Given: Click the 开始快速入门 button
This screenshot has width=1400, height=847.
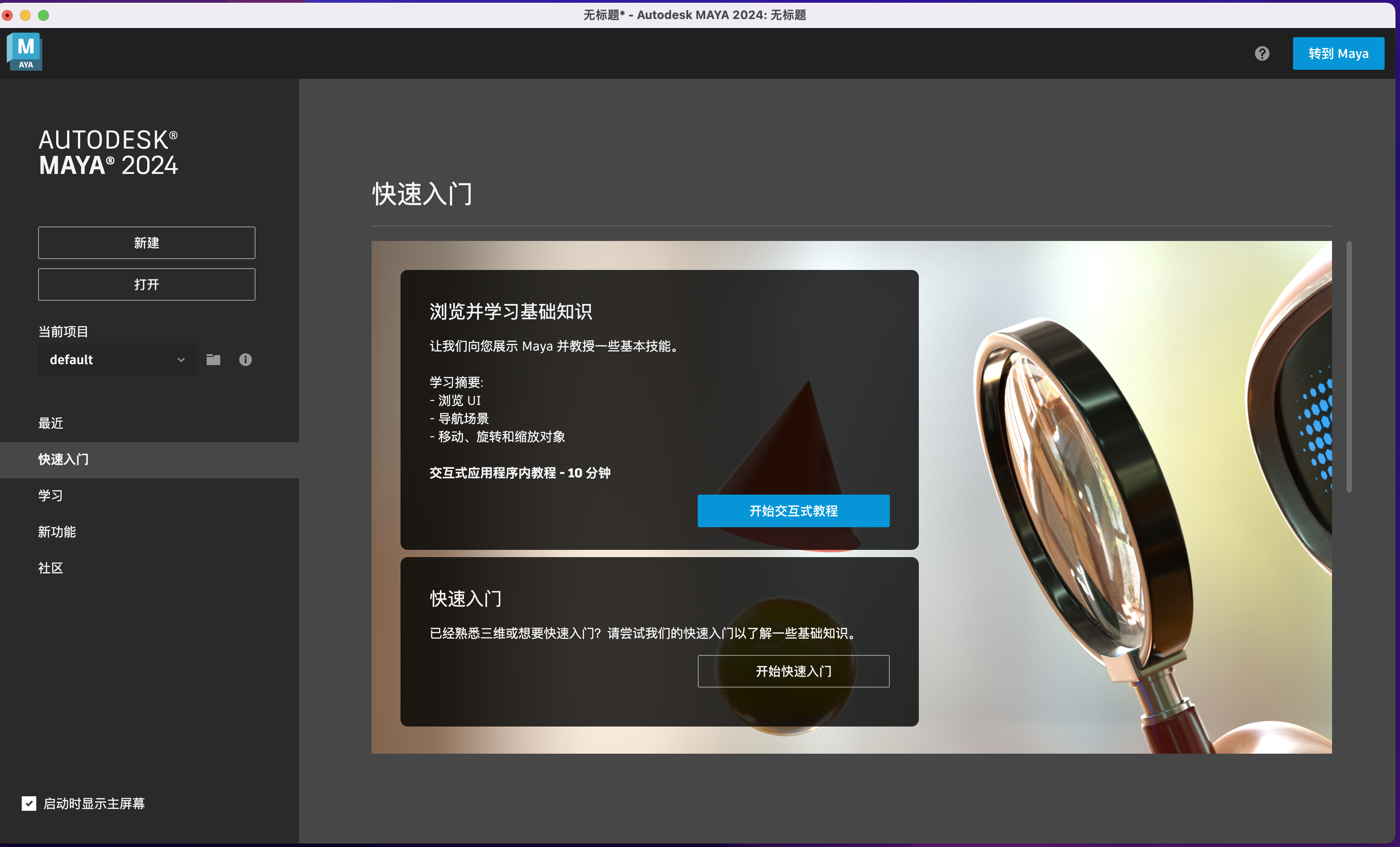Looking at the screenshot, I should [793, 671].
